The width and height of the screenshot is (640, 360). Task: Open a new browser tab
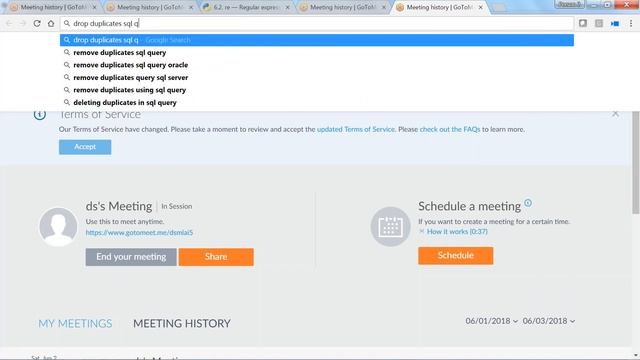coord(499,8)
